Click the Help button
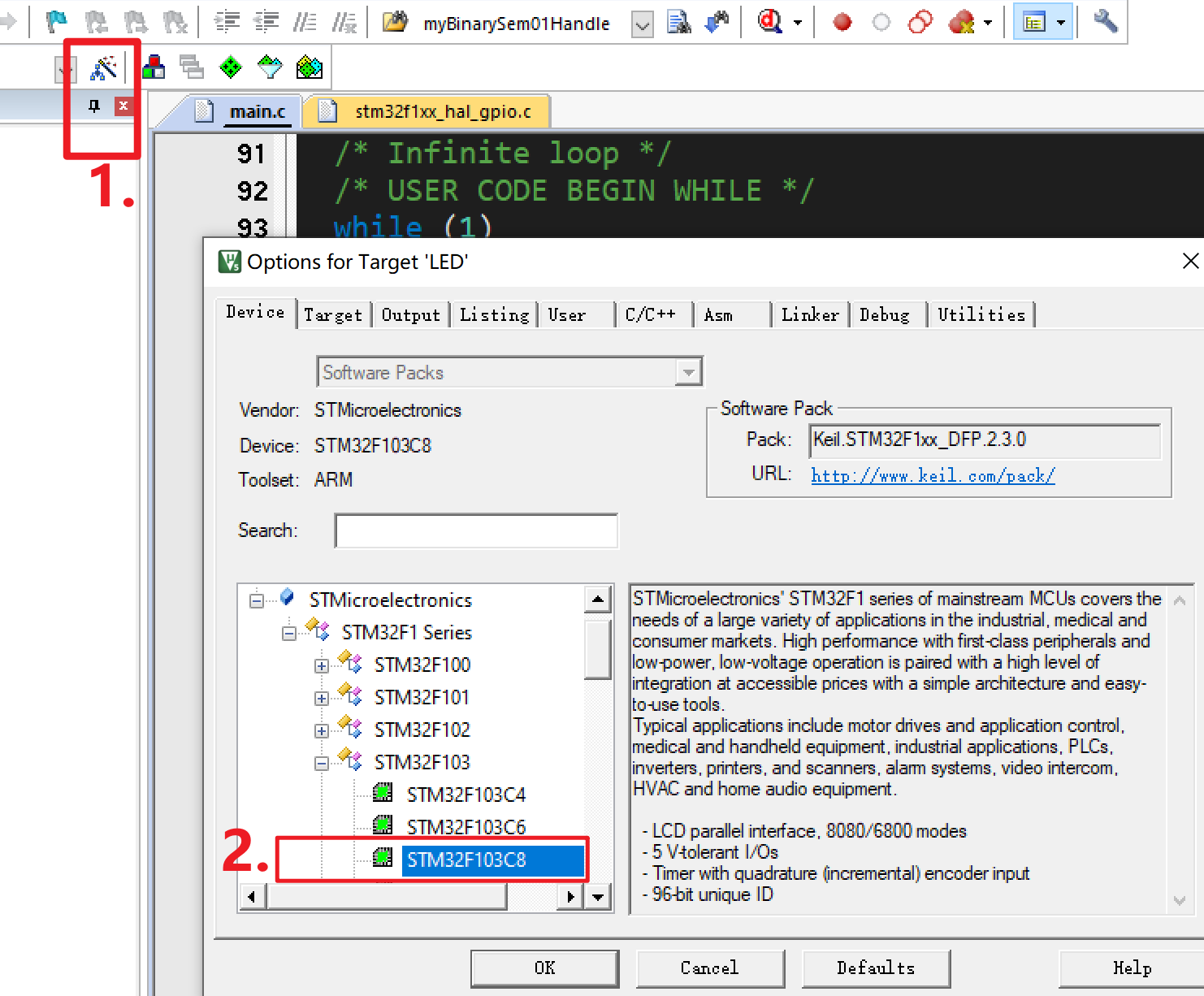Viewport: 1204px width, 996px height. 1132,968
